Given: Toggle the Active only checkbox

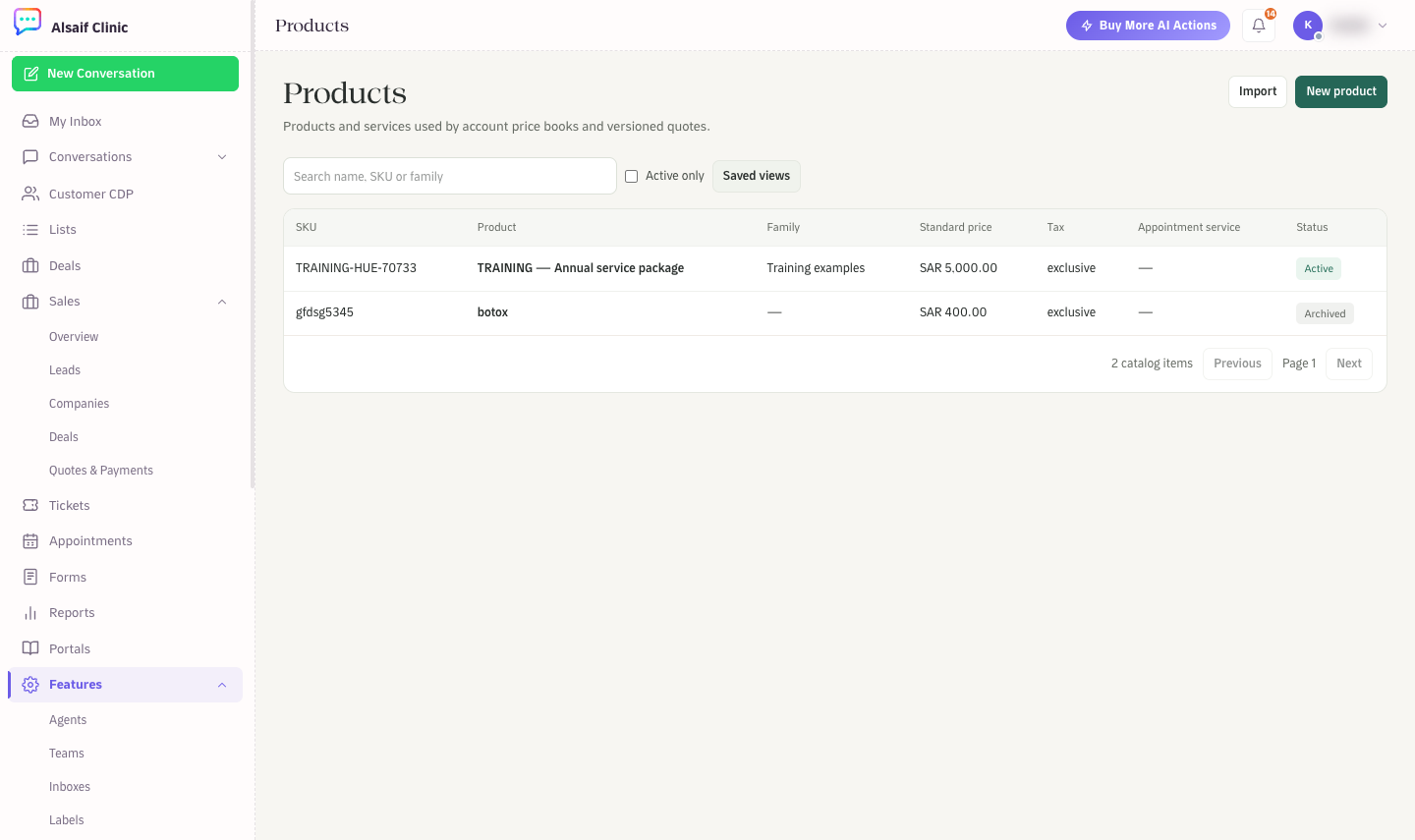Looking at the screenshot, I should pyautogui.click(x=632, y=176).
